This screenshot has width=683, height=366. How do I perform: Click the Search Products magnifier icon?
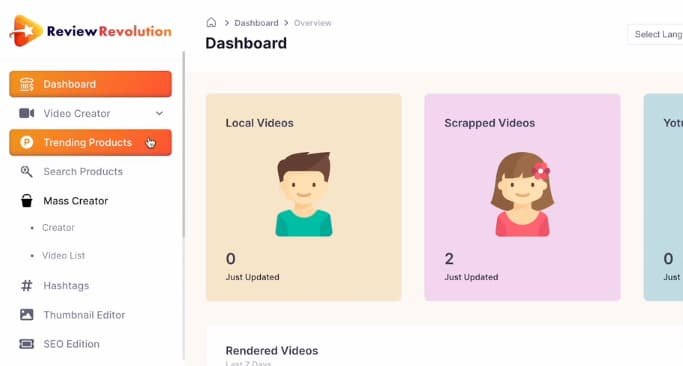(x=27, y=172)
